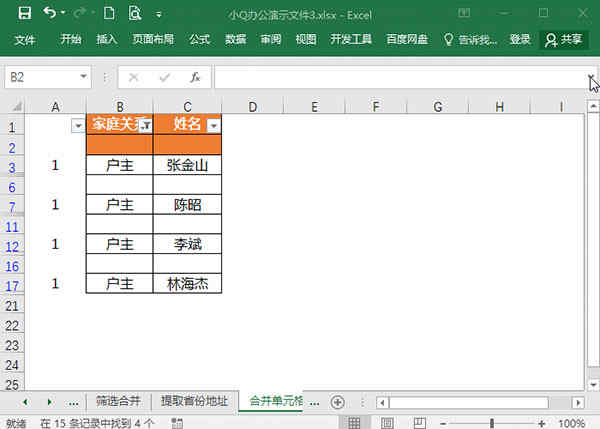Click the 登录 sign-in link
600x429 pixels.
[x=520, y=39]
